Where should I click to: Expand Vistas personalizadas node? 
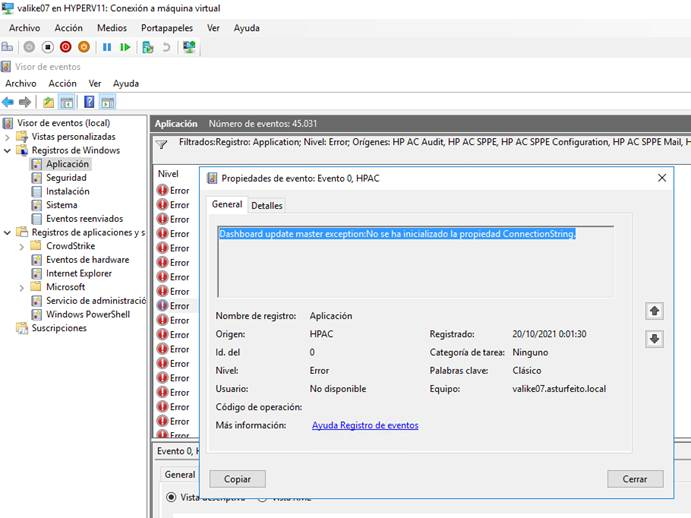point(7,137)
